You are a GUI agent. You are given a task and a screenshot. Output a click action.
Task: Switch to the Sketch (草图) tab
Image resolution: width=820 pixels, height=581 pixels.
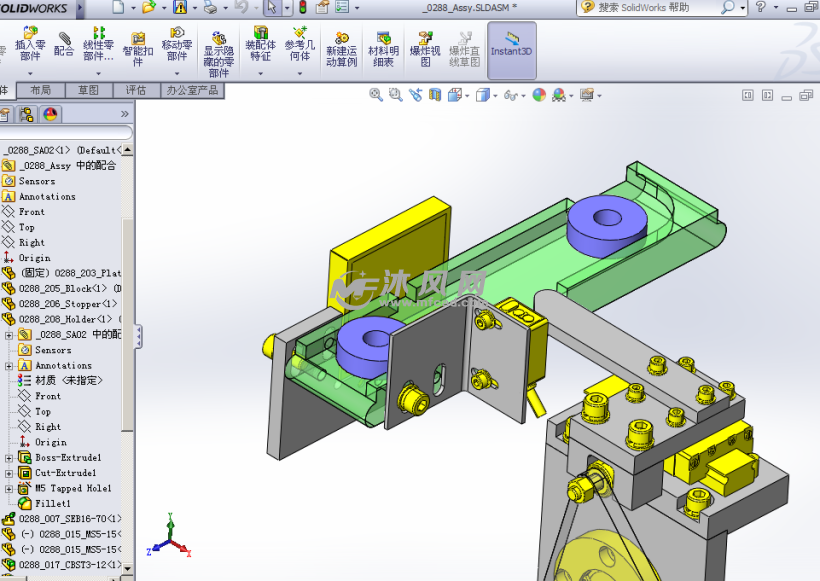point(88,90)
